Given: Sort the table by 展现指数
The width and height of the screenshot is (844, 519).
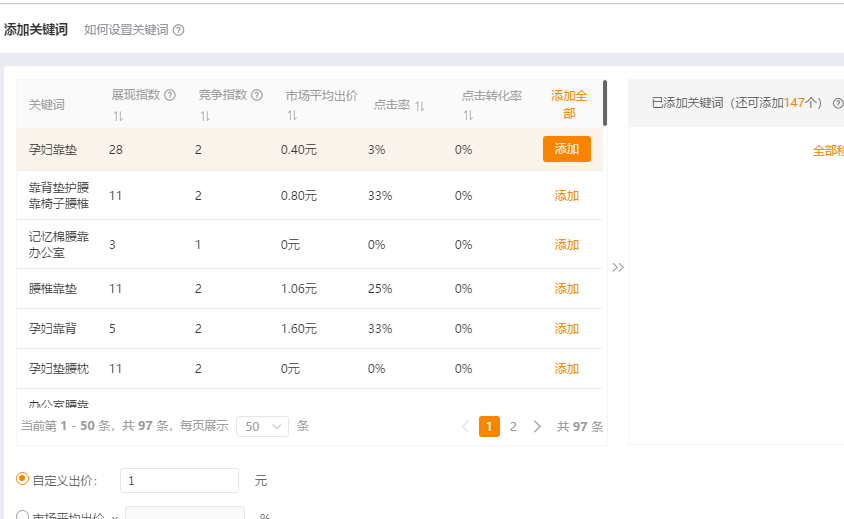Looking at the screenshot, I should pyautogui.click(x=118, y=116).
